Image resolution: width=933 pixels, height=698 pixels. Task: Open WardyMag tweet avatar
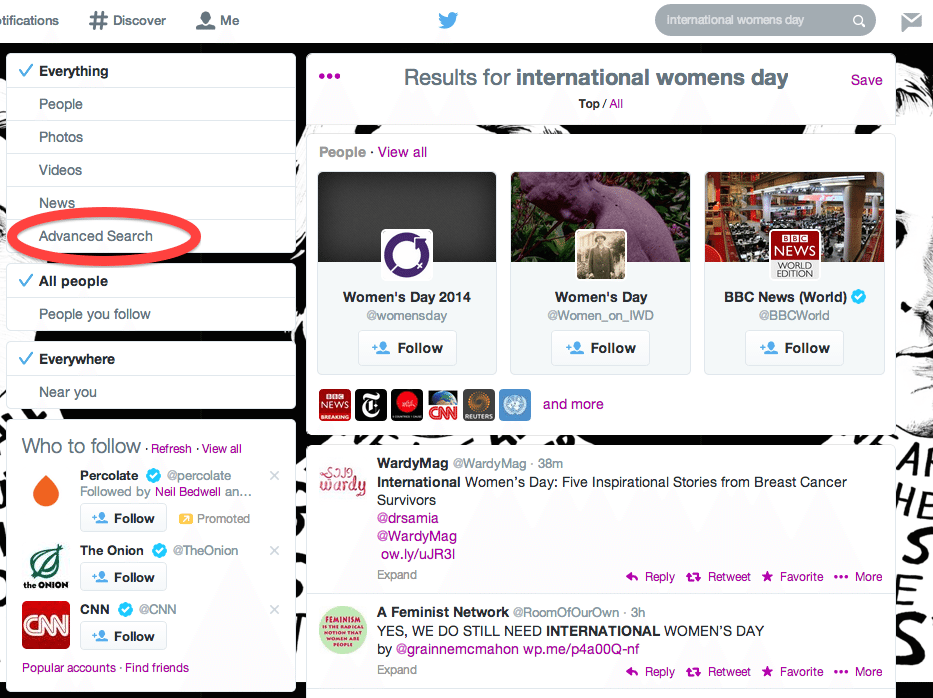pos(342,481)
